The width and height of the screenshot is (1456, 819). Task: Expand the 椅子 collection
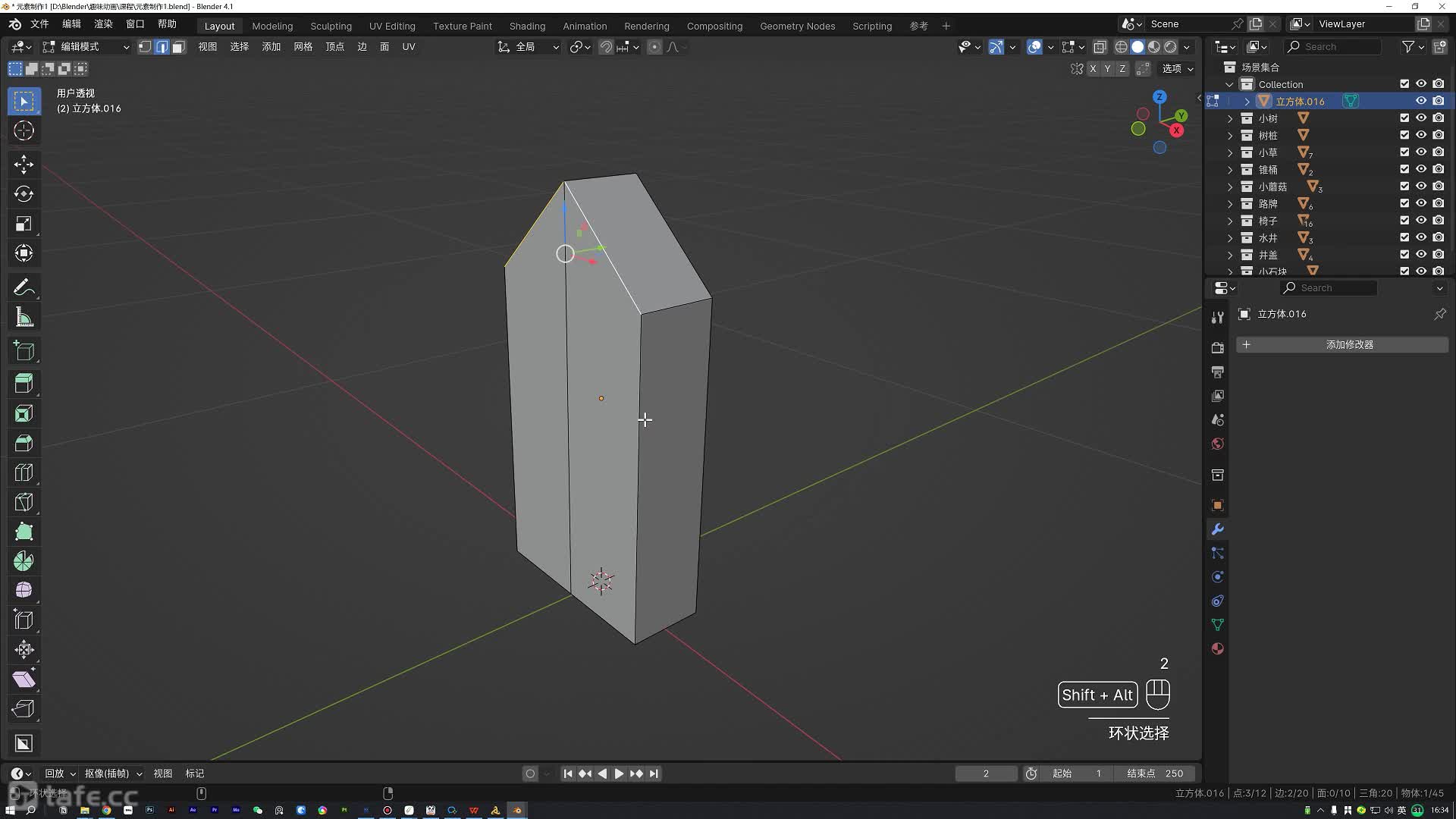click(1230, 221)
